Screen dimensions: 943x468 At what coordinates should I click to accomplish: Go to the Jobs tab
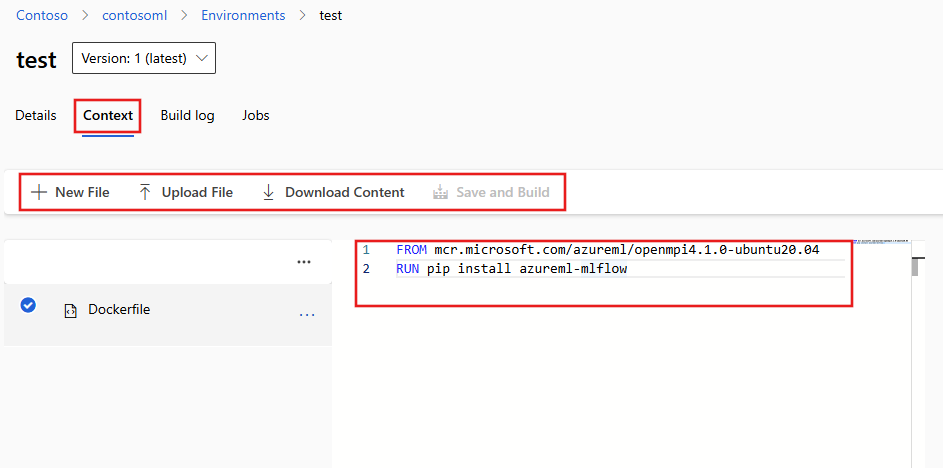(x=256, y=115)
